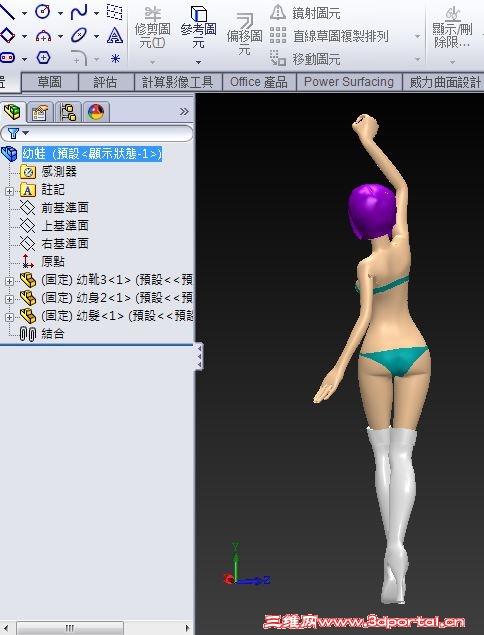Switch to the 草圖 (Sketch) tab
484x635 pixels.
click(x=49, y=82)
